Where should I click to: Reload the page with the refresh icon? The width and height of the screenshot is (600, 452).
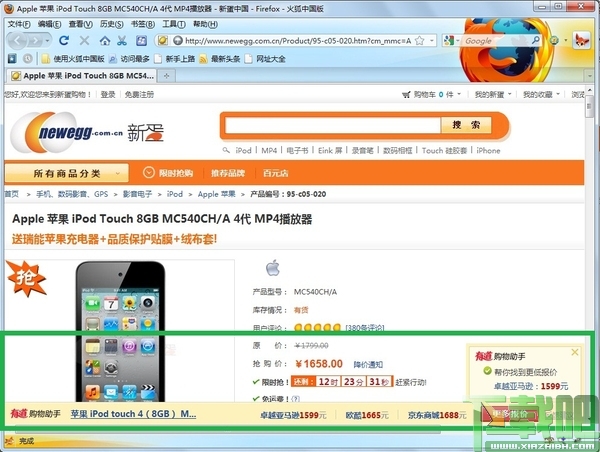click(x=64, y=40)
